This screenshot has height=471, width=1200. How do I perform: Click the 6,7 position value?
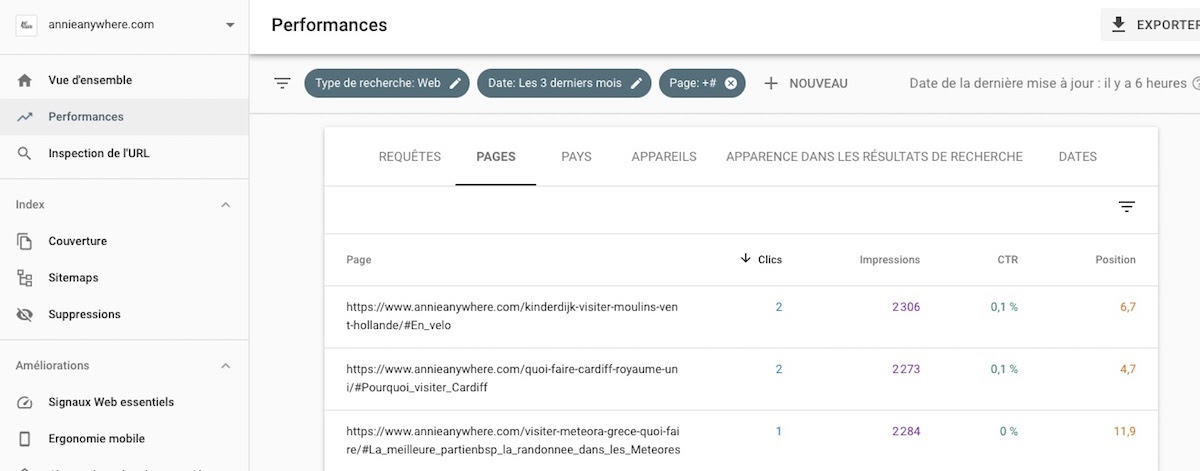click(1128, 307)
